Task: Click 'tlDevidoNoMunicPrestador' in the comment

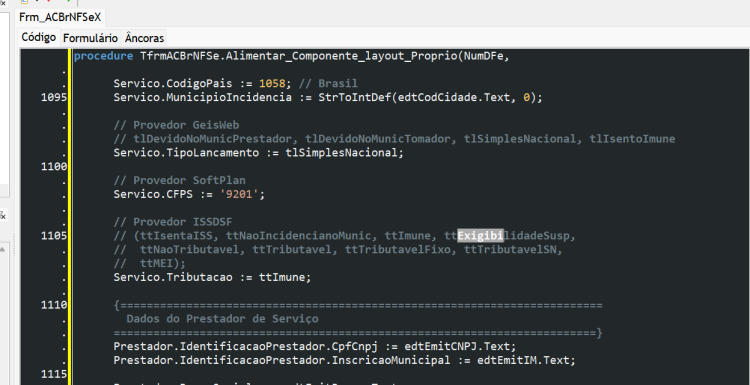Action: coord(213,139)
